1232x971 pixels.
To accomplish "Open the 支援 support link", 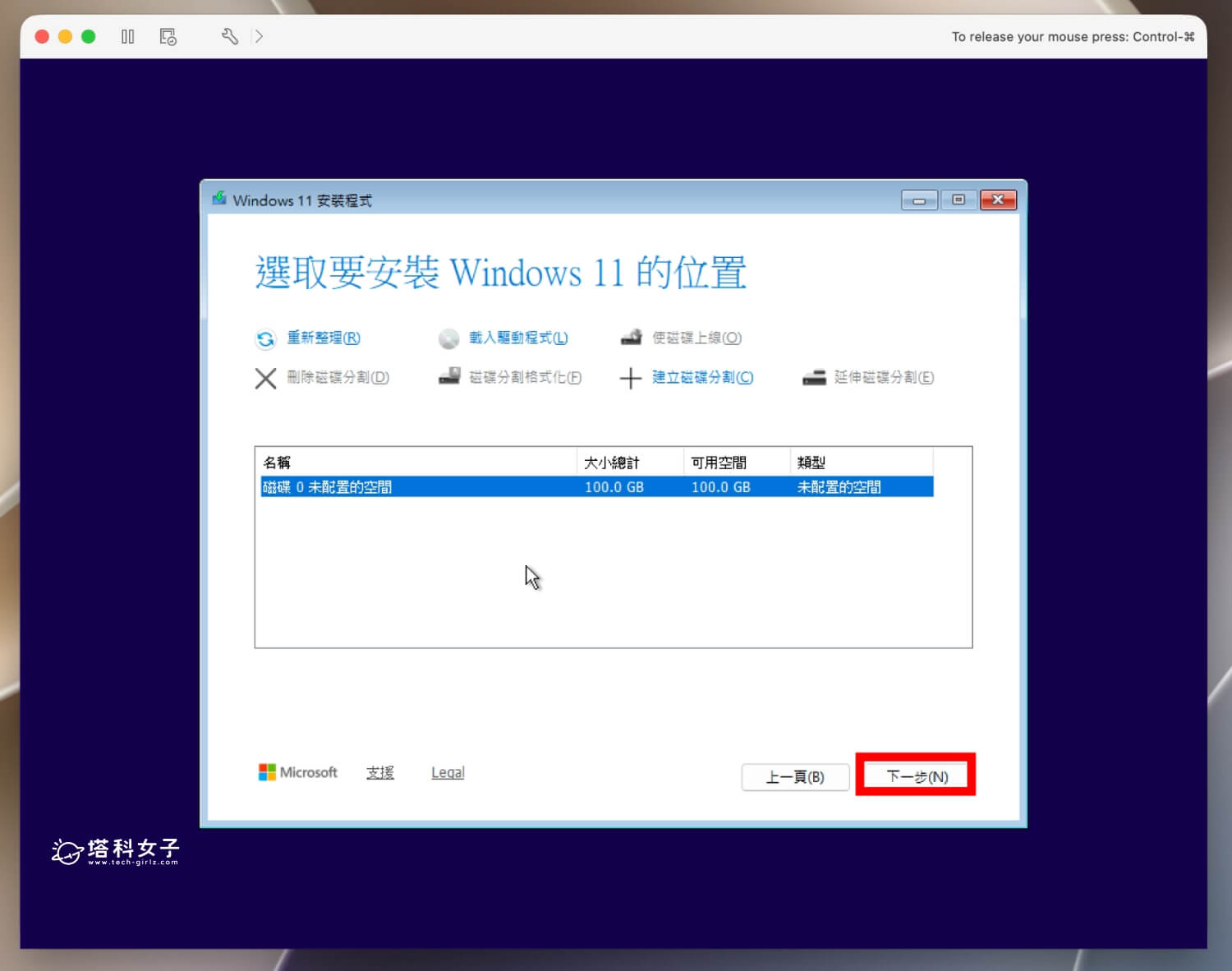I will click(x=380, y=772).
